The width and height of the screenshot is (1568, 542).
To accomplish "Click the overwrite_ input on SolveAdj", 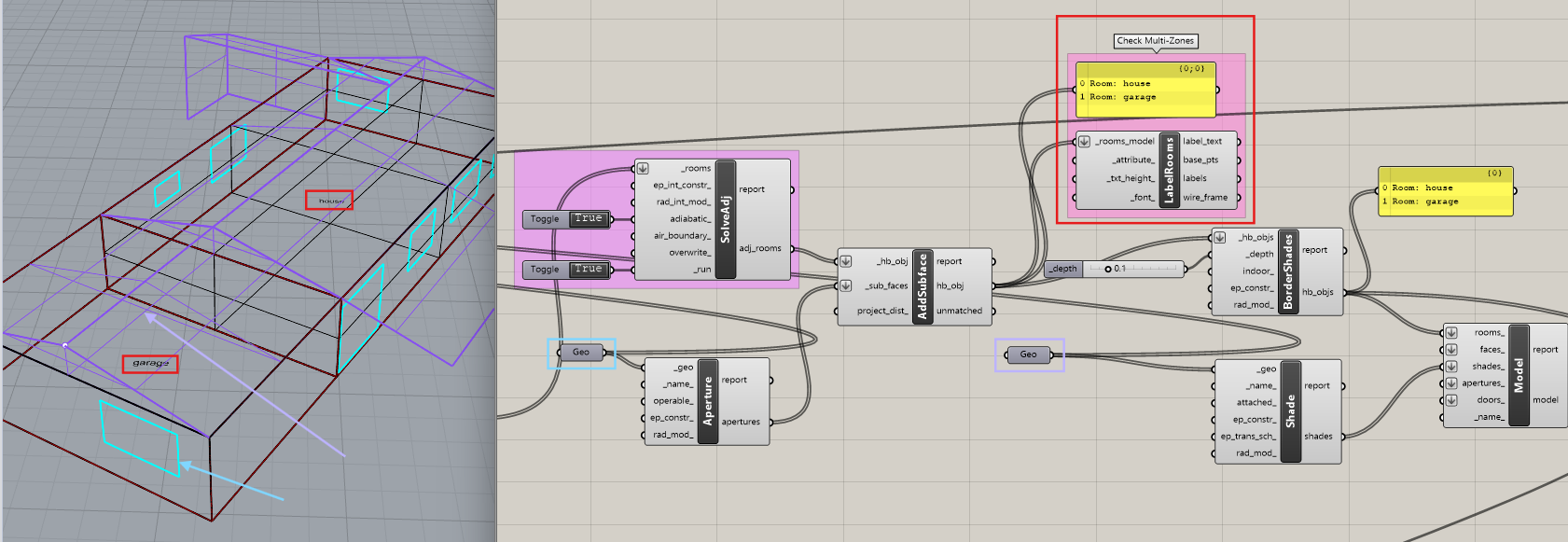I will [x=690, y=253].
